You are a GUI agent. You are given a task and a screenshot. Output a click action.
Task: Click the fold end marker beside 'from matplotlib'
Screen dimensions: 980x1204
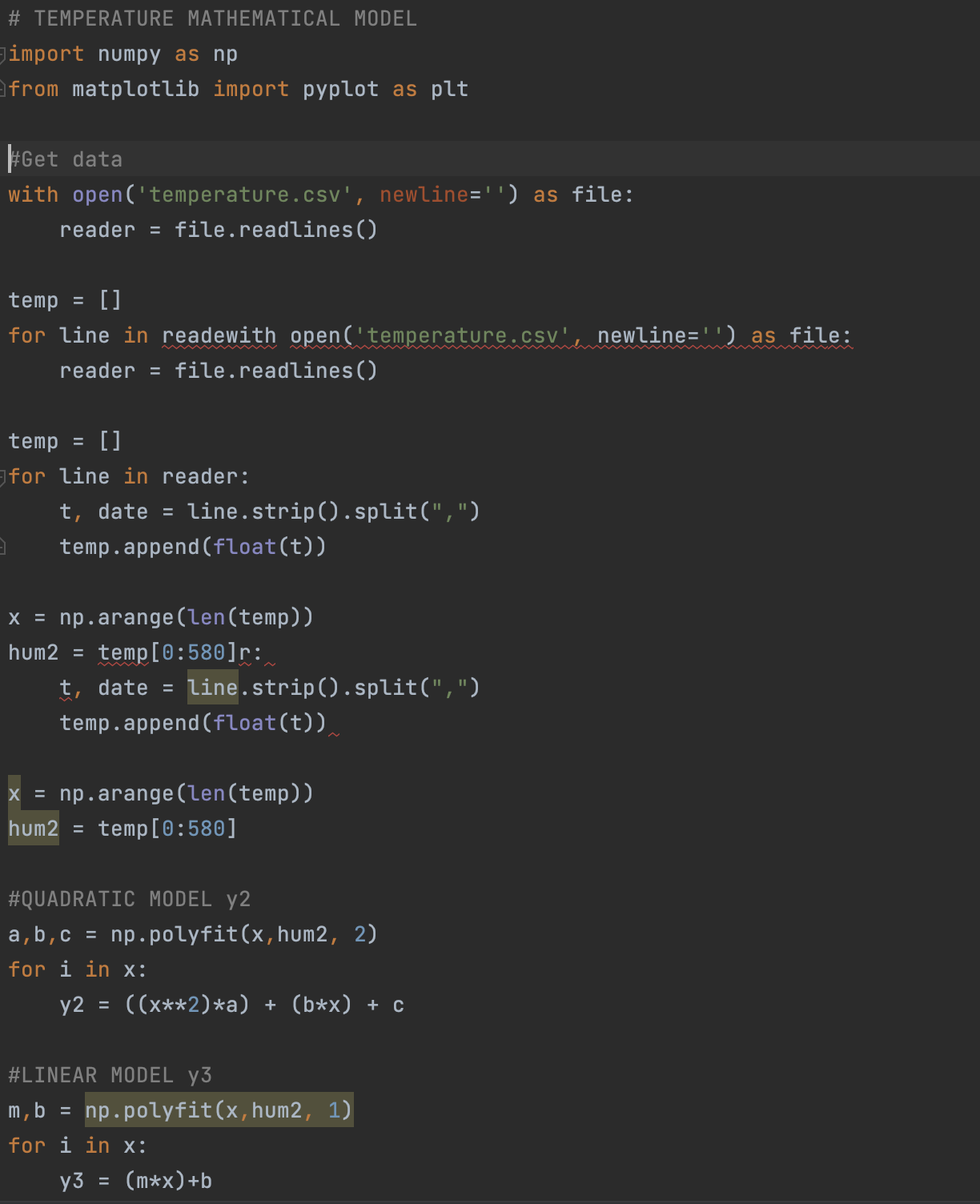3,89
